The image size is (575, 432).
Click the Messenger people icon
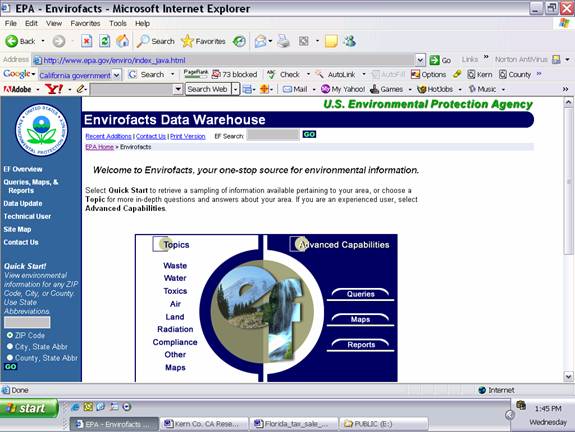pos(349,41)
